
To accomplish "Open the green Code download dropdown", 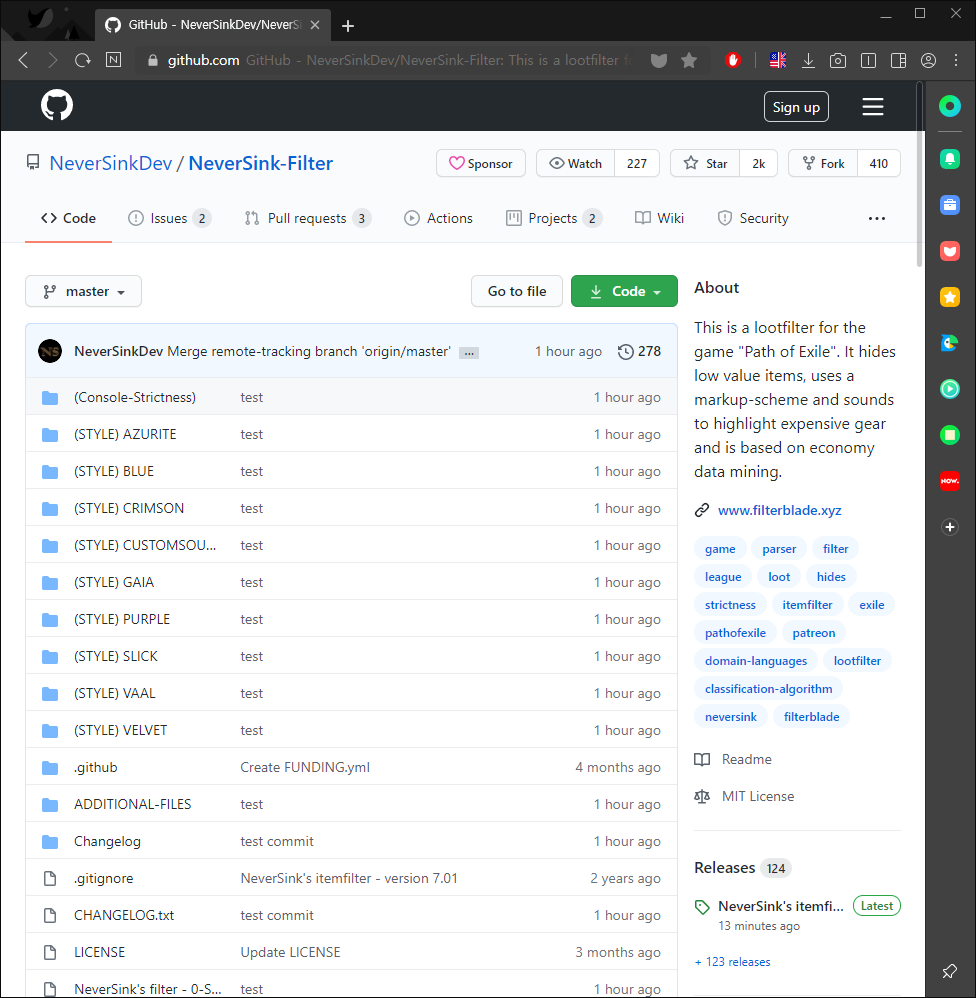I will [624, 292].
